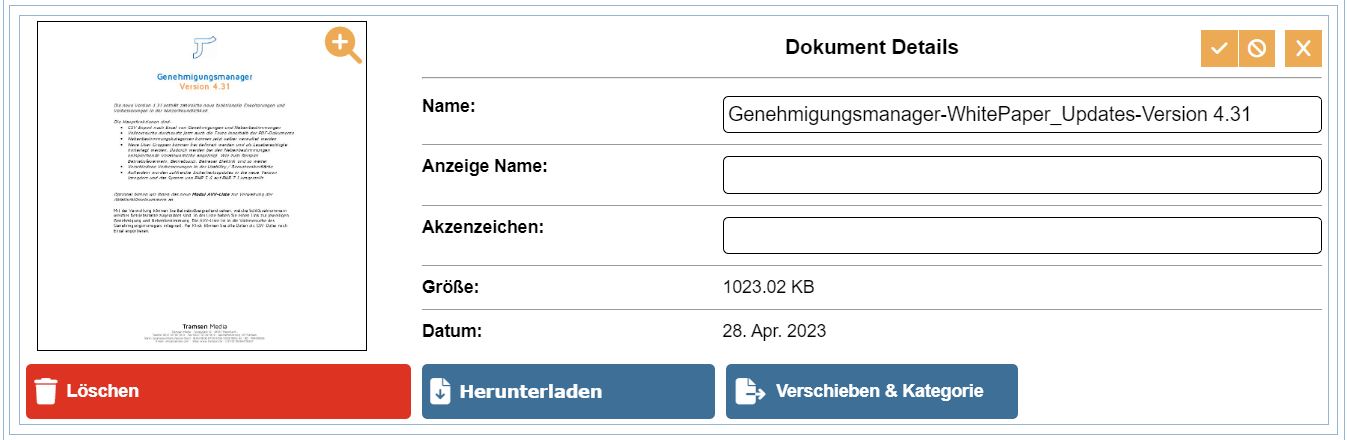Click the Genehmigungsmanager title in preview
Image resolution: width=1347 pixels, height=440 pixels.
tap(204, 76)
